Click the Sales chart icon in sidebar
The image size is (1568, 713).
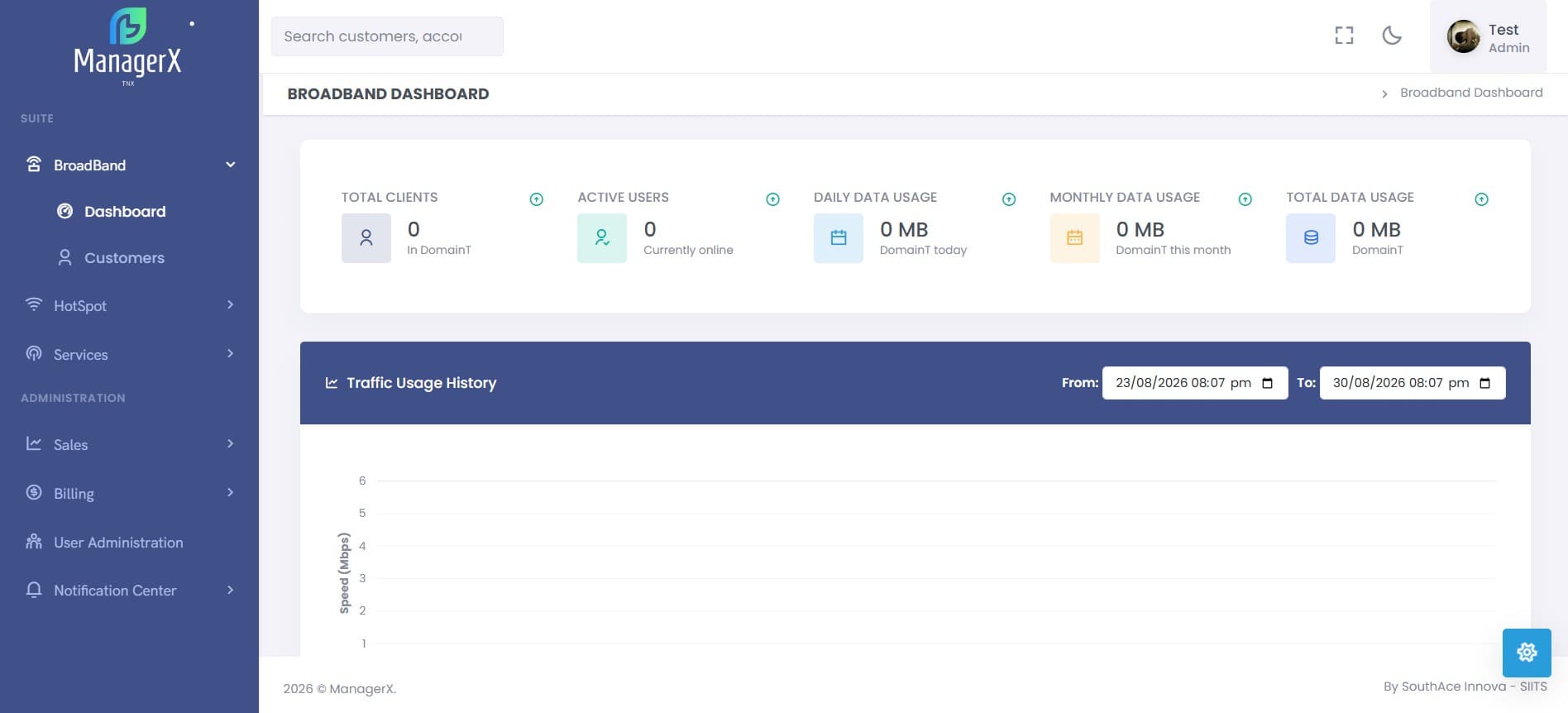(x=34, y=443)
